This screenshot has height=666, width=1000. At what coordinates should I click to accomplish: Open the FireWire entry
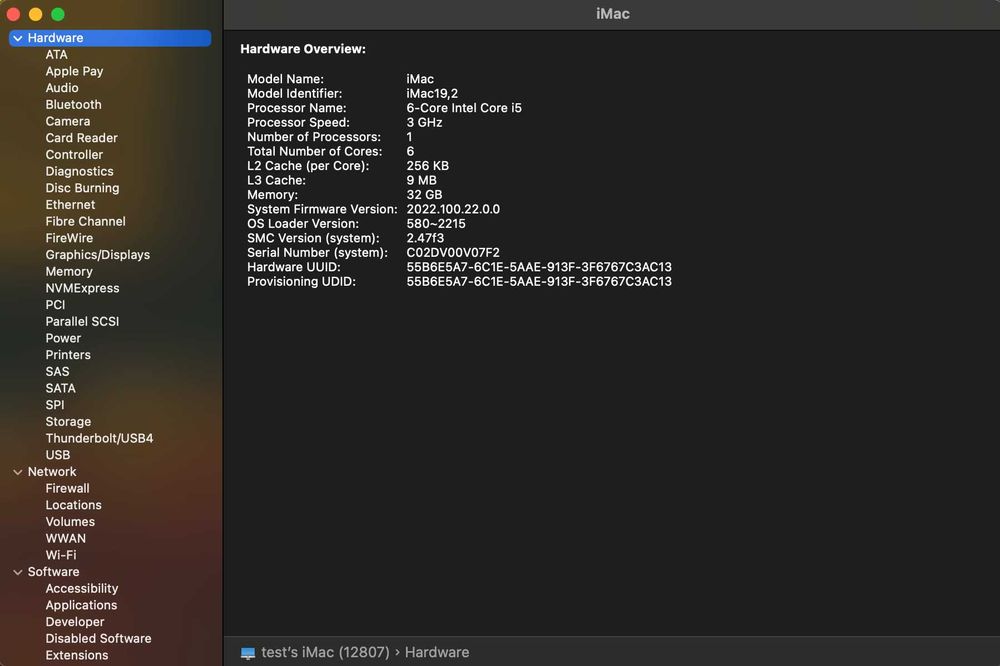click(x=69, y=238)
